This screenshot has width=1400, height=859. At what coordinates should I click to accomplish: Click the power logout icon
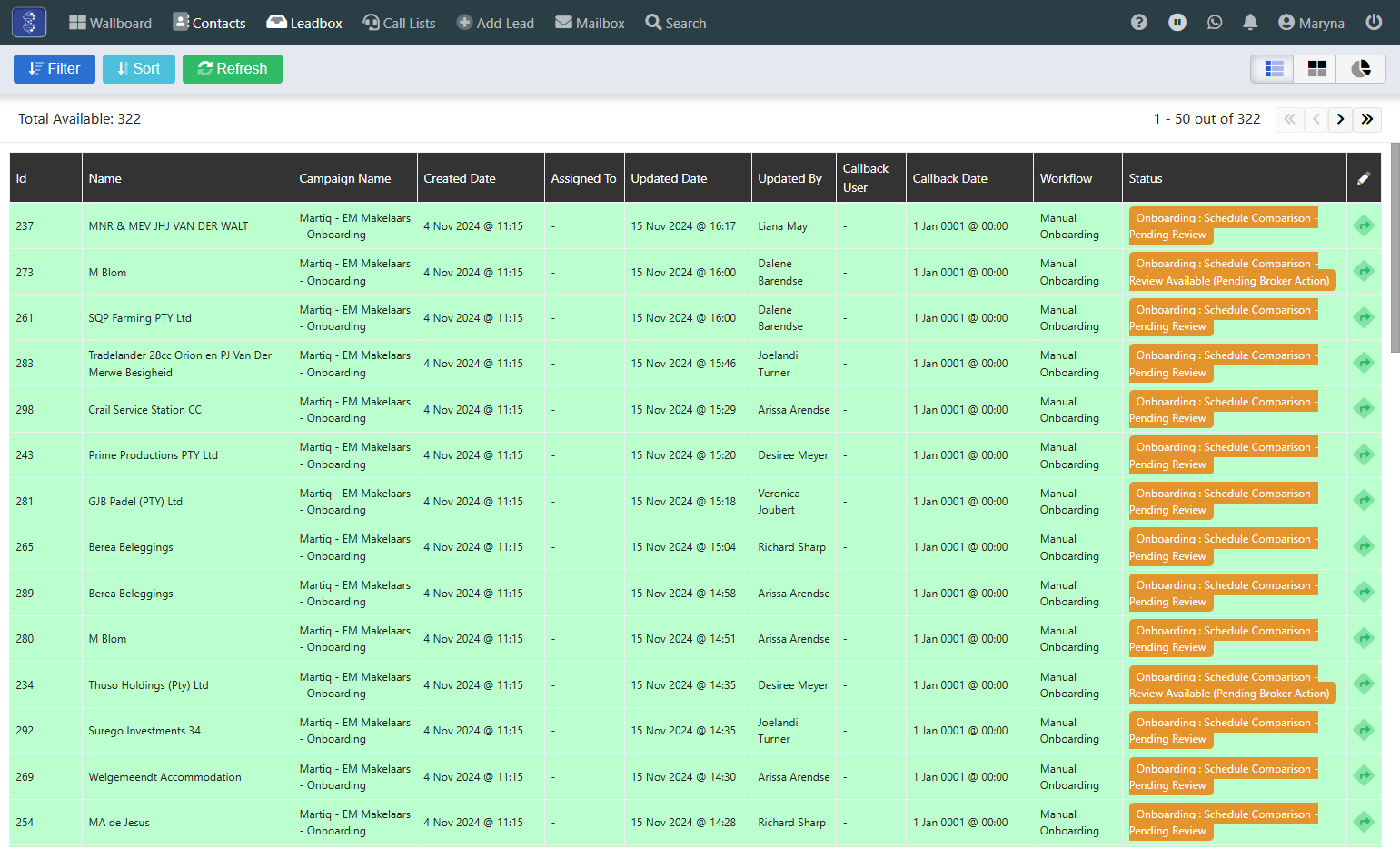tap(1374, 23)
